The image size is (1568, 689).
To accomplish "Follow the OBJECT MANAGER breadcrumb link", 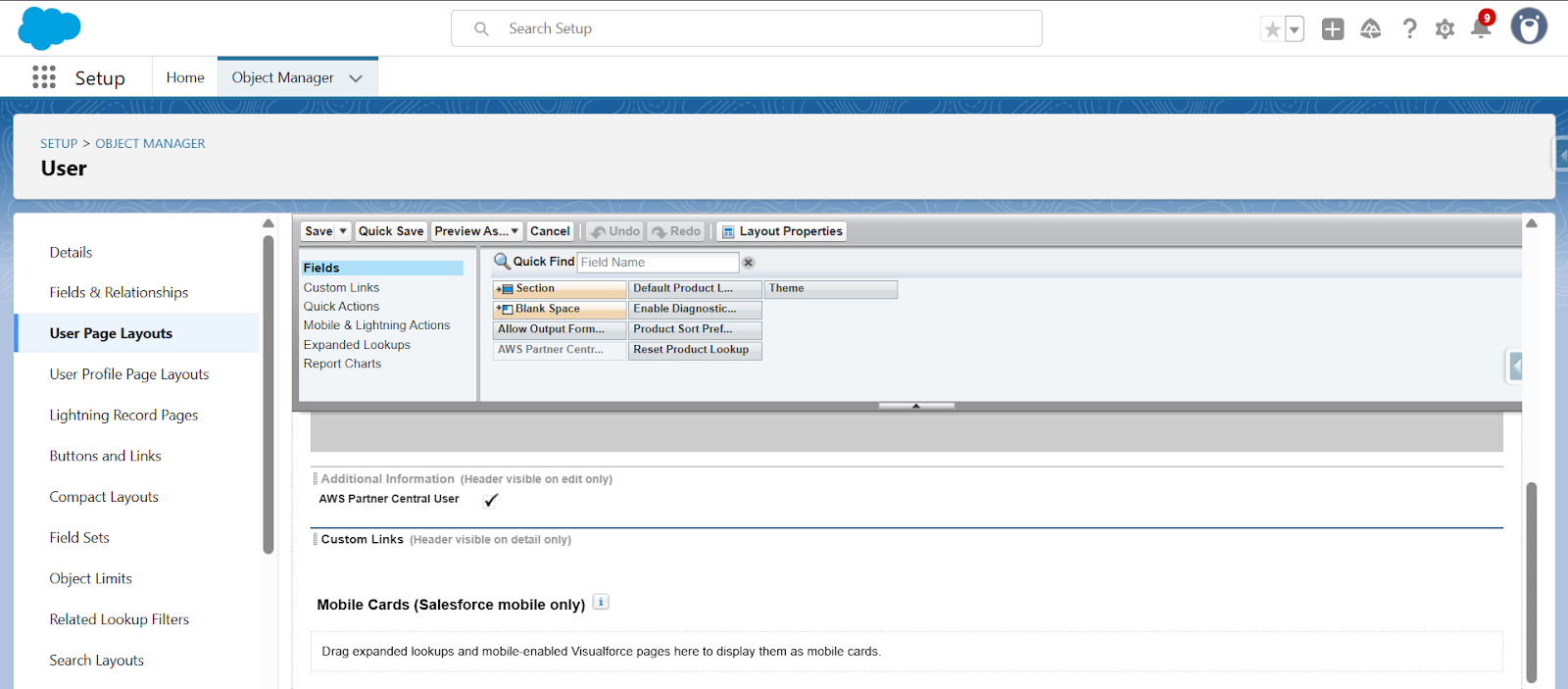I will click(150, 143).
